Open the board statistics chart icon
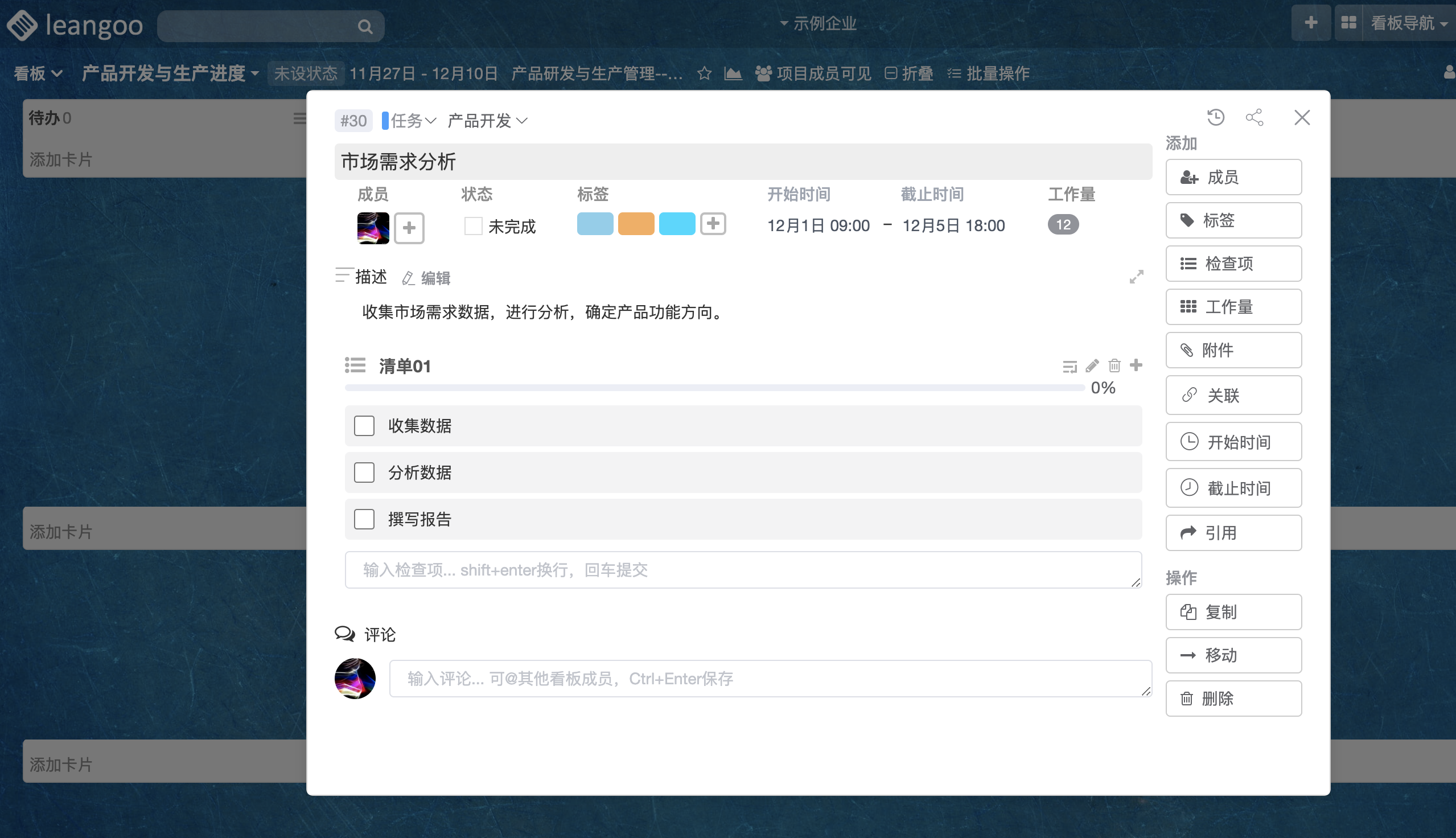 (733, 73)
